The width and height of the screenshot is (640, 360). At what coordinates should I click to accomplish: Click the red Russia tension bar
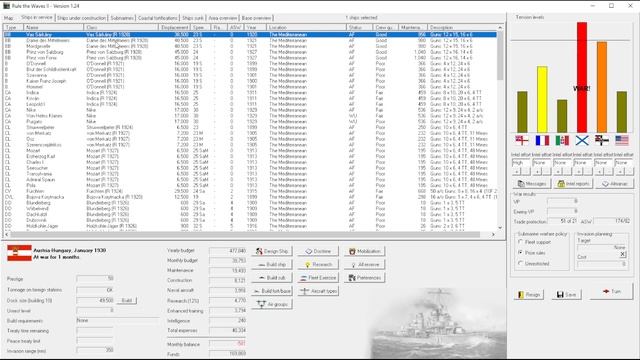[582, 77]
